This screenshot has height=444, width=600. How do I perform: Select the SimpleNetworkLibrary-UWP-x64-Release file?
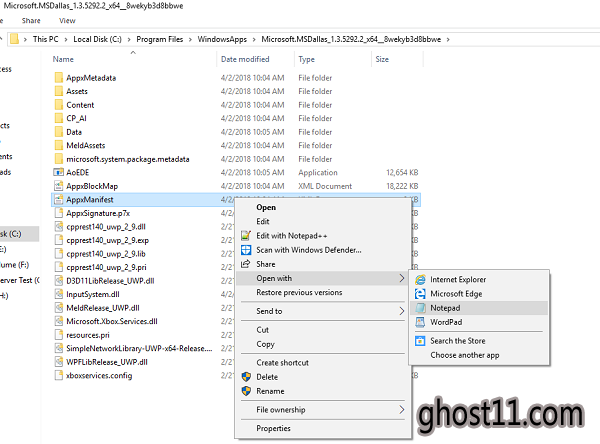(139, 349)
